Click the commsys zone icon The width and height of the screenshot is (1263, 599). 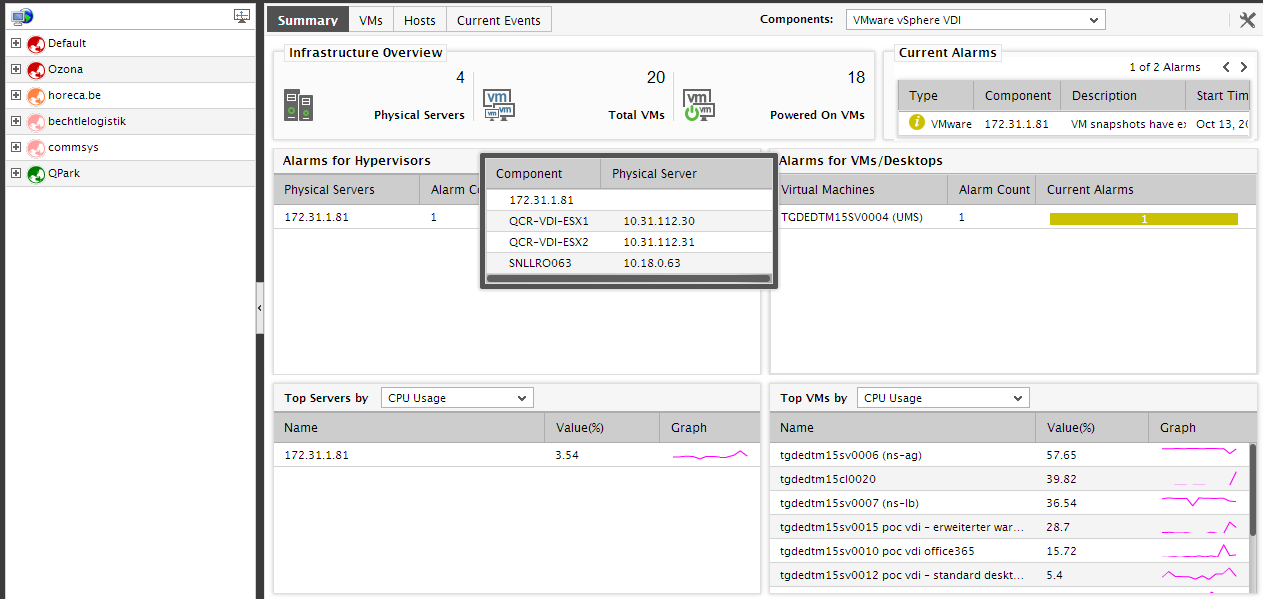click(x=36, y=148)
